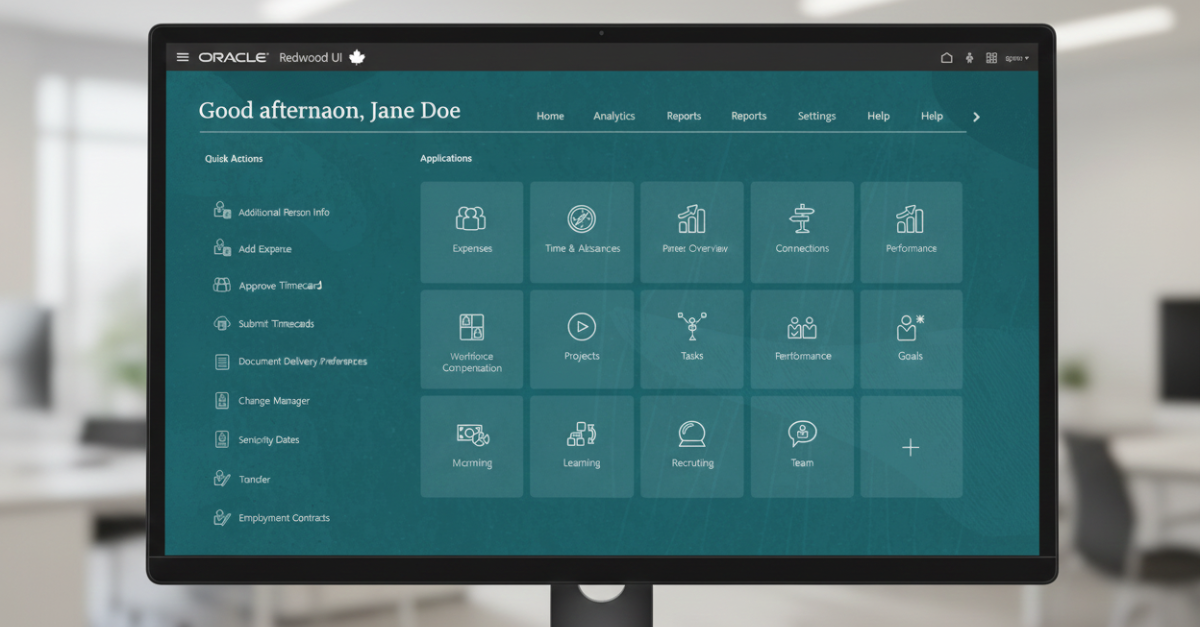This screenshot has height=627, width=1200.
Task: Open the Goals application tile
Action: click(x=911, y=339)
